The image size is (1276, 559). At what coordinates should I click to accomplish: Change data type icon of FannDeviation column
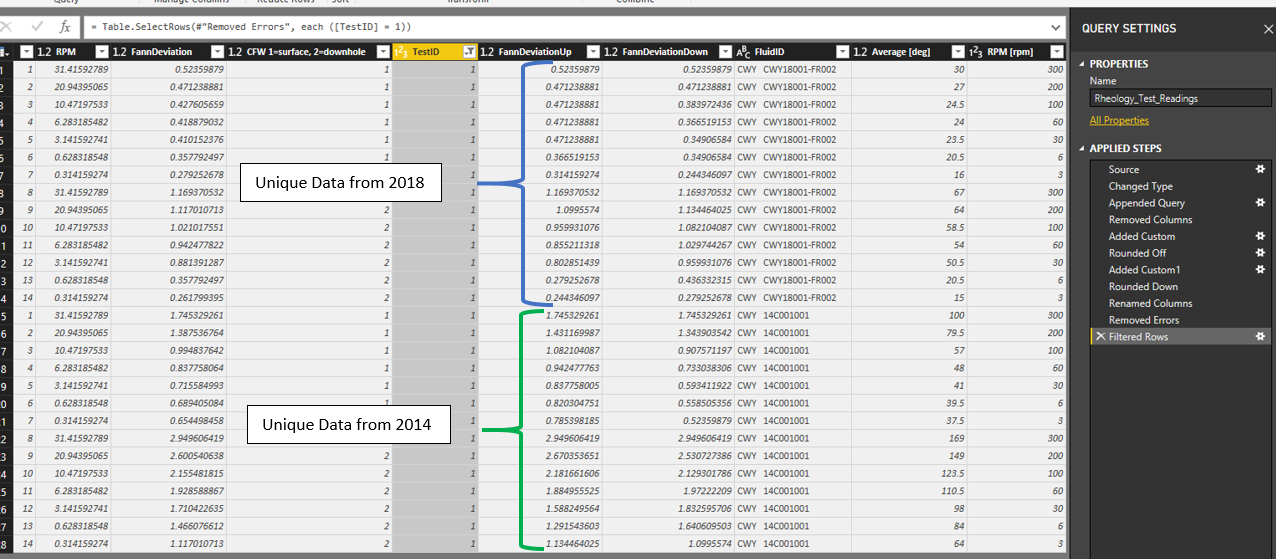(120, 51)
